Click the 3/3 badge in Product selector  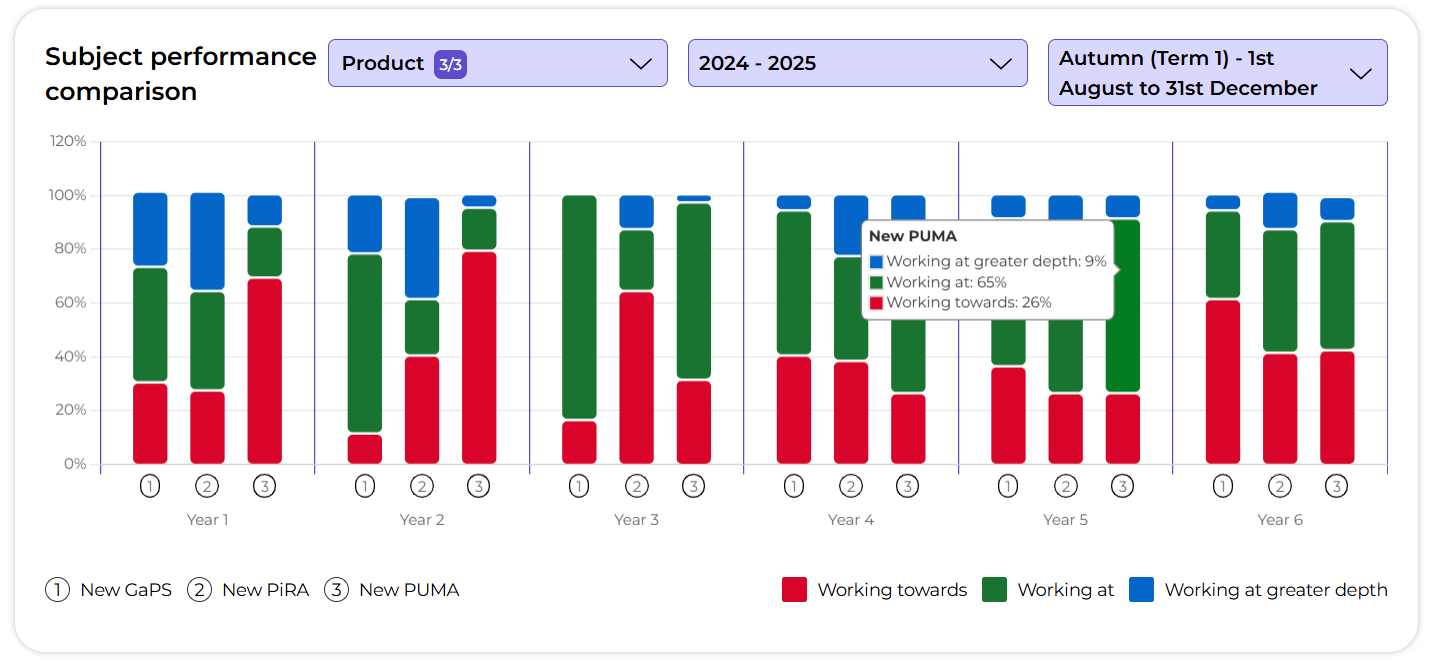pyautogui.click(x=450, y=64)
